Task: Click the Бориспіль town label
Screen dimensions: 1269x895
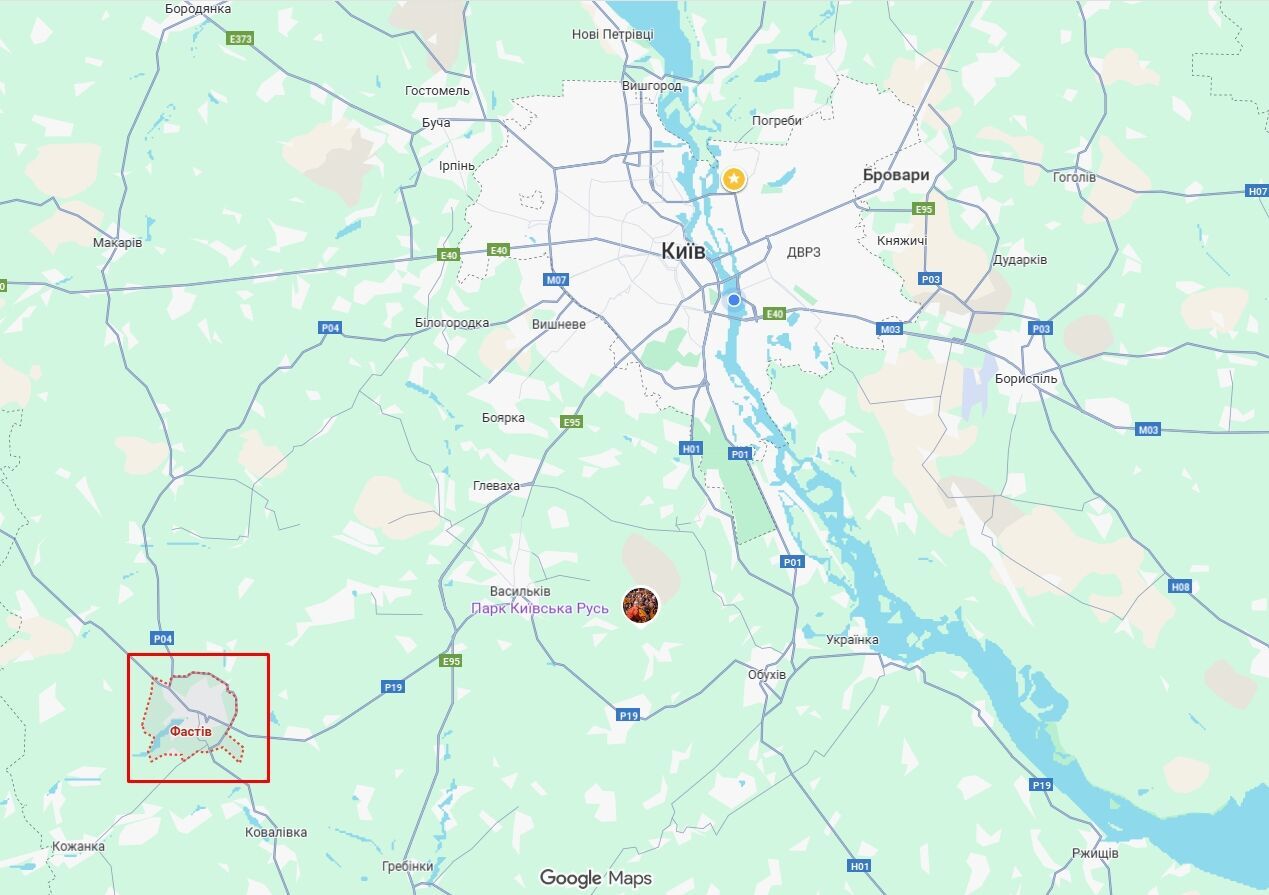Action: [x=1025, y=379]
